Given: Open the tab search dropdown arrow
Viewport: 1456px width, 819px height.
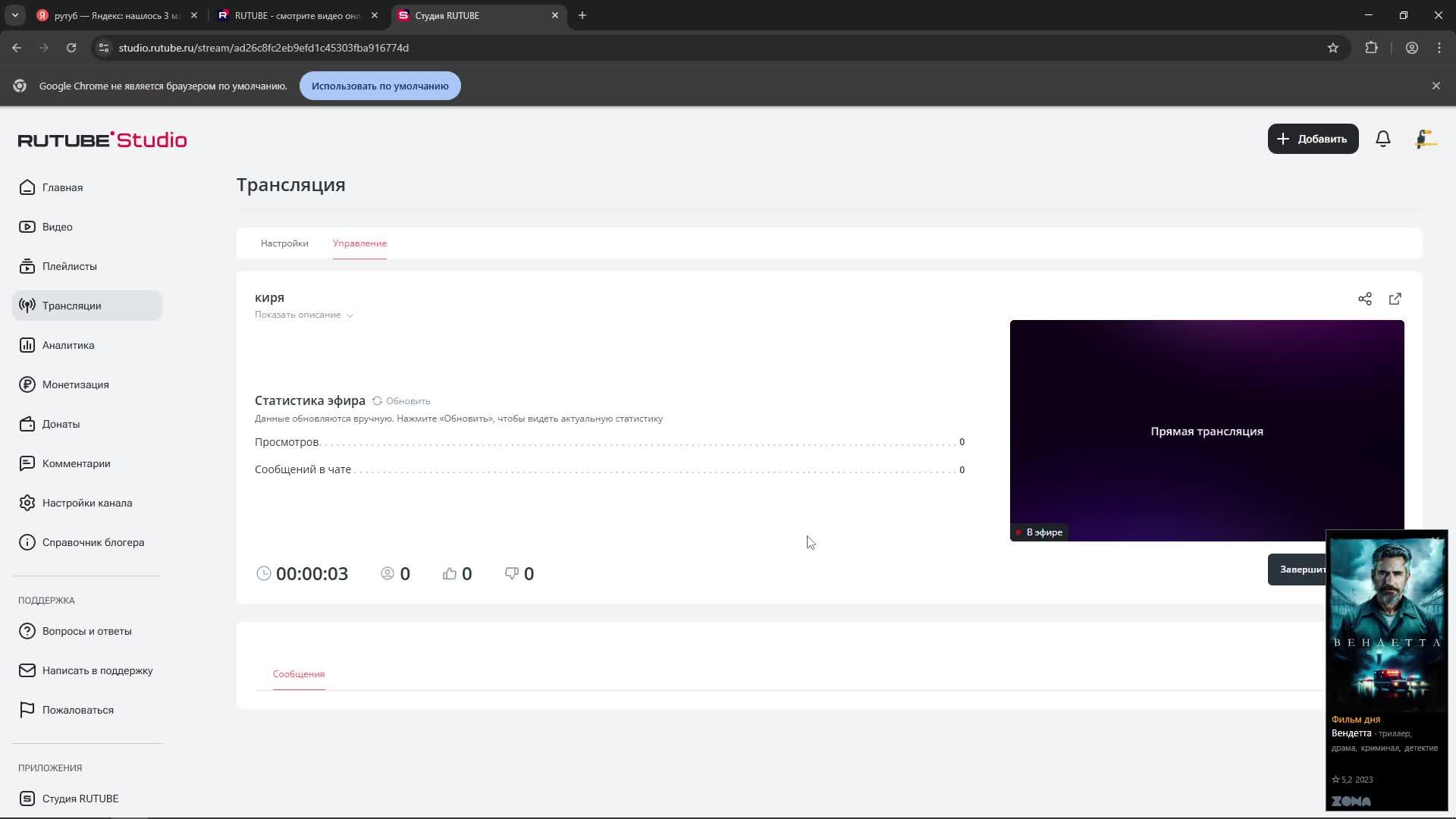Looking at the screenshot, I should tap(14, 15).
